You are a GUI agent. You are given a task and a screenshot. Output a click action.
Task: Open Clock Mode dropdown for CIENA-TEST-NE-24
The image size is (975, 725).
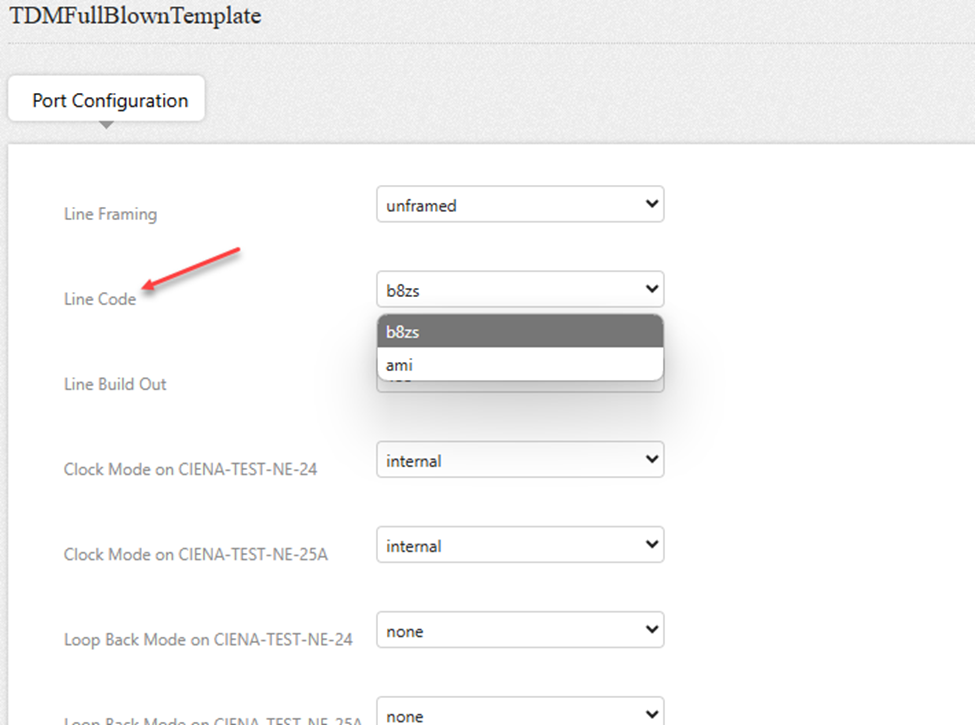coord(520,459)
